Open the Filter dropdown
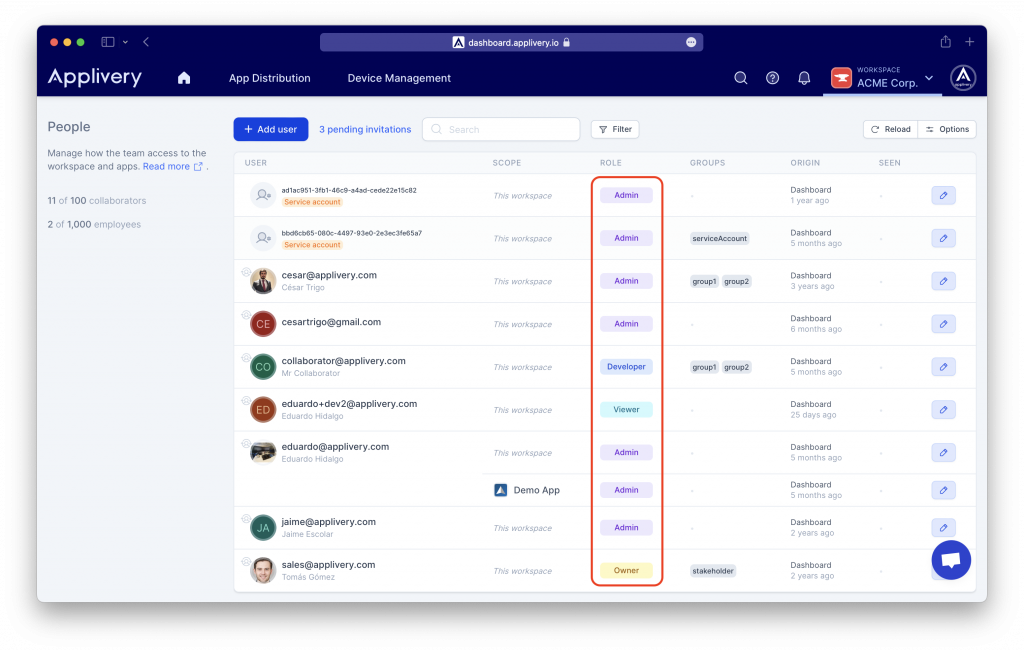This screenshot has height=651, width=1024. point(615,129)
